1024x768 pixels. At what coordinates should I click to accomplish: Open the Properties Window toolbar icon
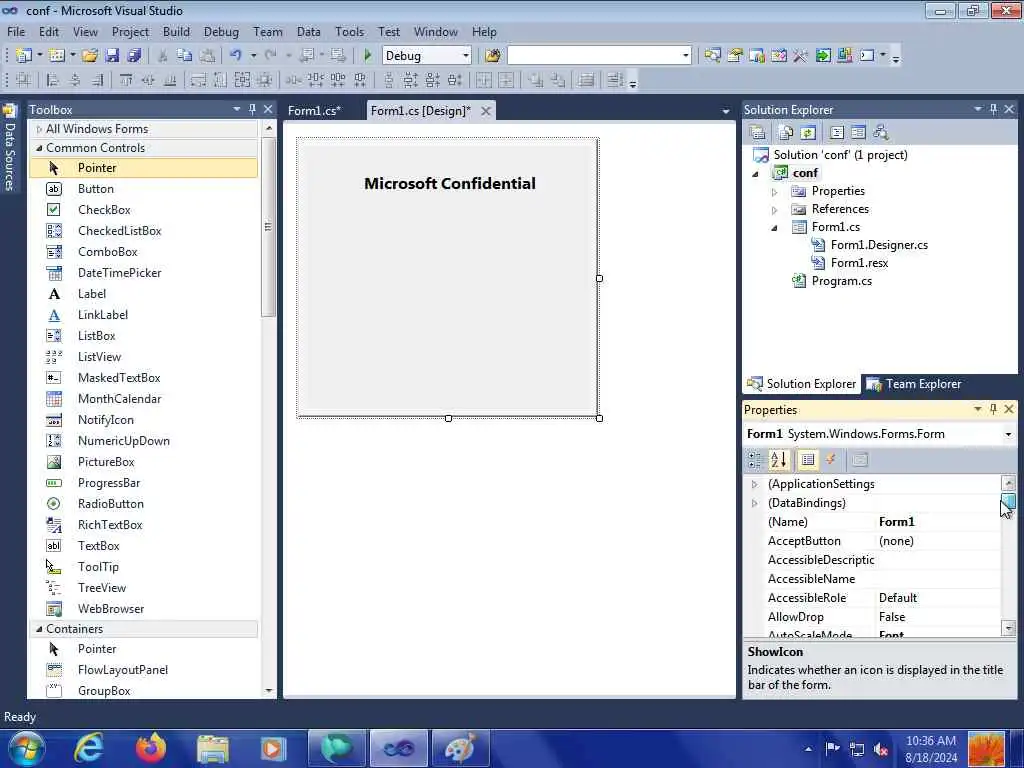tap(735, 56)
